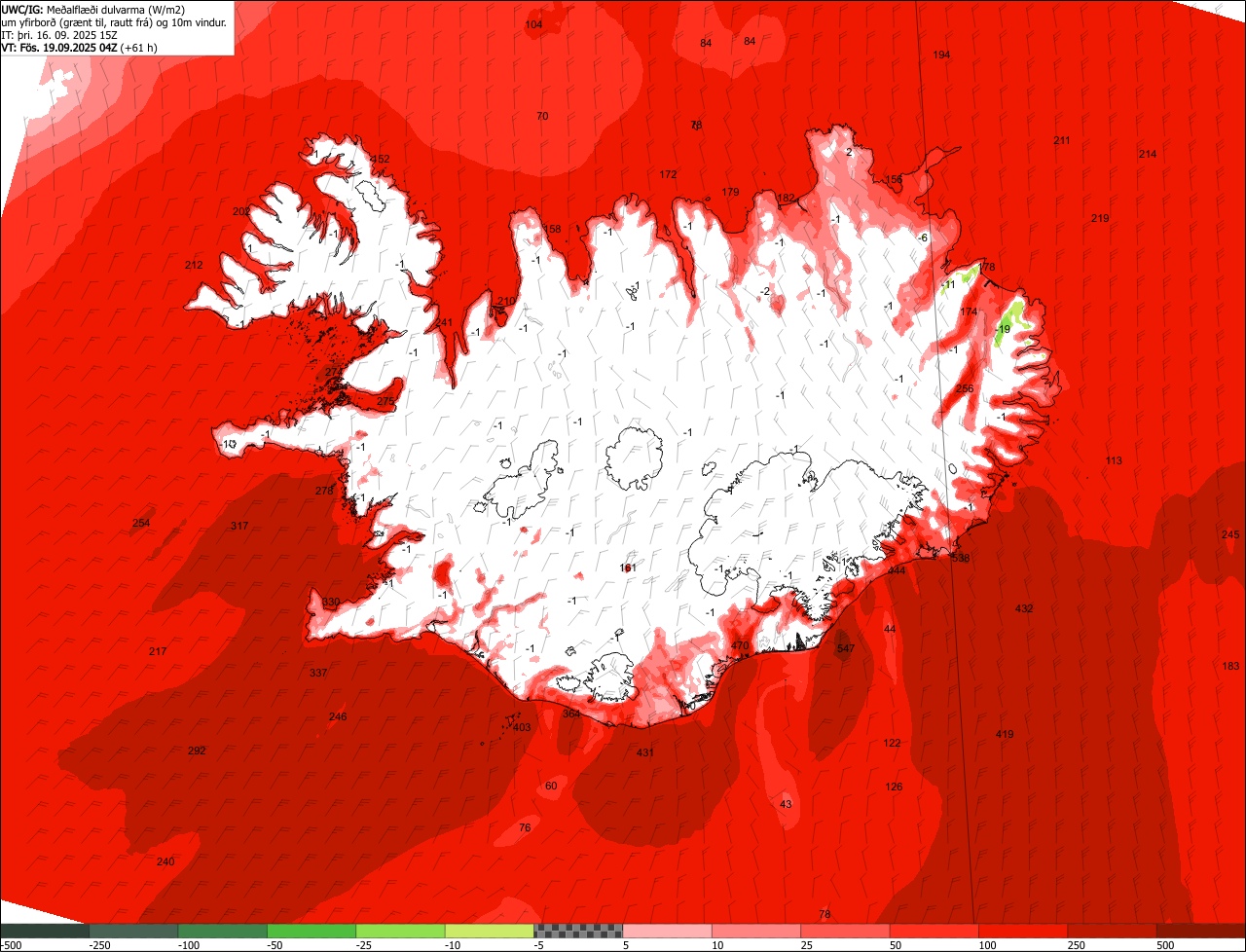The height and width of the screenshot is (952, 1246).
Task: Click the legend swatch between 5 and 10
Action: (x=667, y=931)
